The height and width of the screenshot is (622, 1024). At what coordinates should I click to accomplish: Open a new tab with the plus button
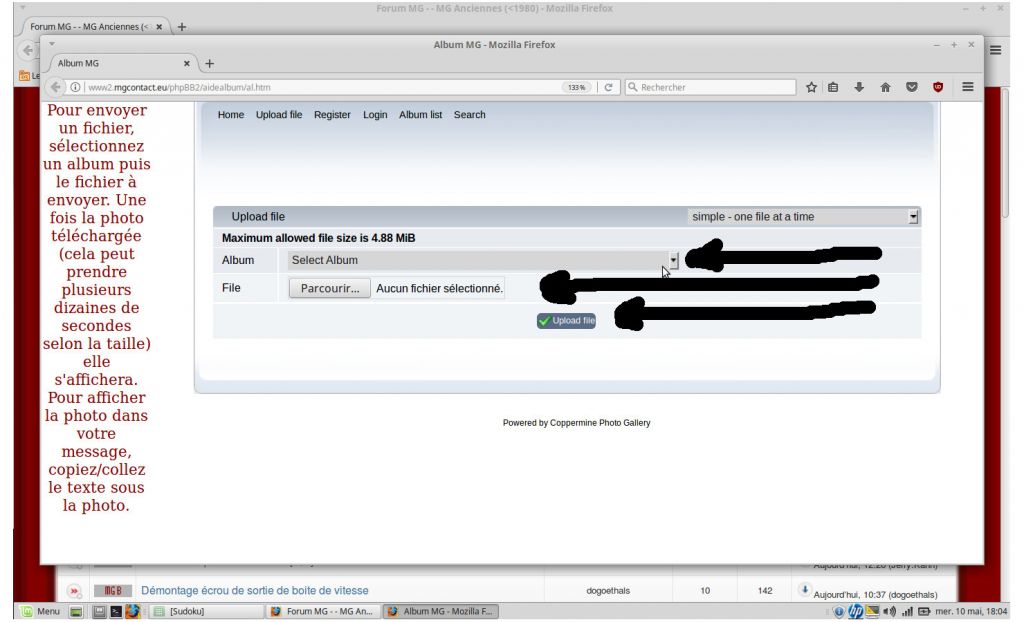click(210, 63)
